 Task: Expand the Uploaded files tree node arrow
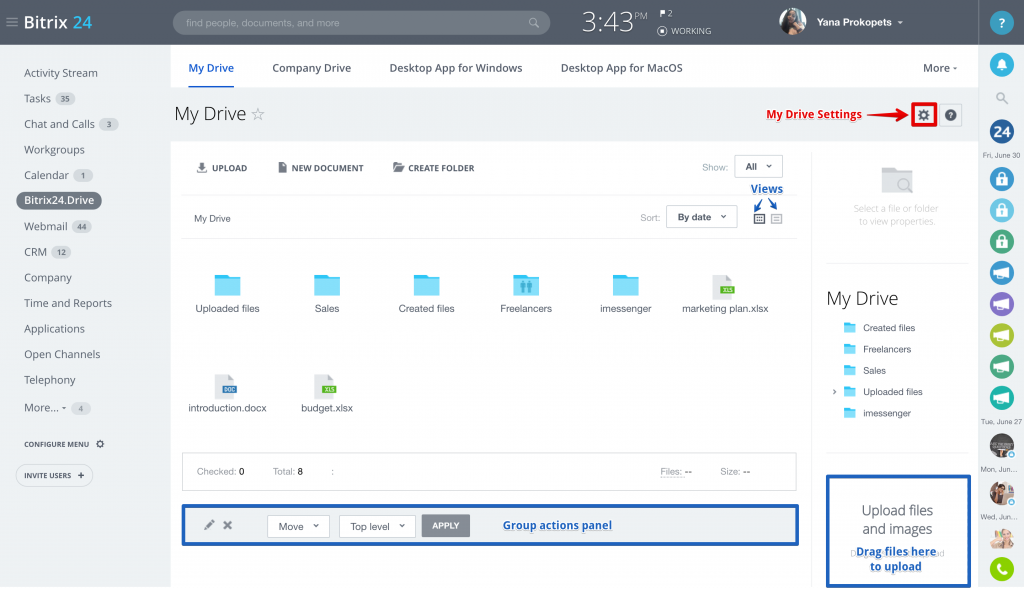pos(834,392)
